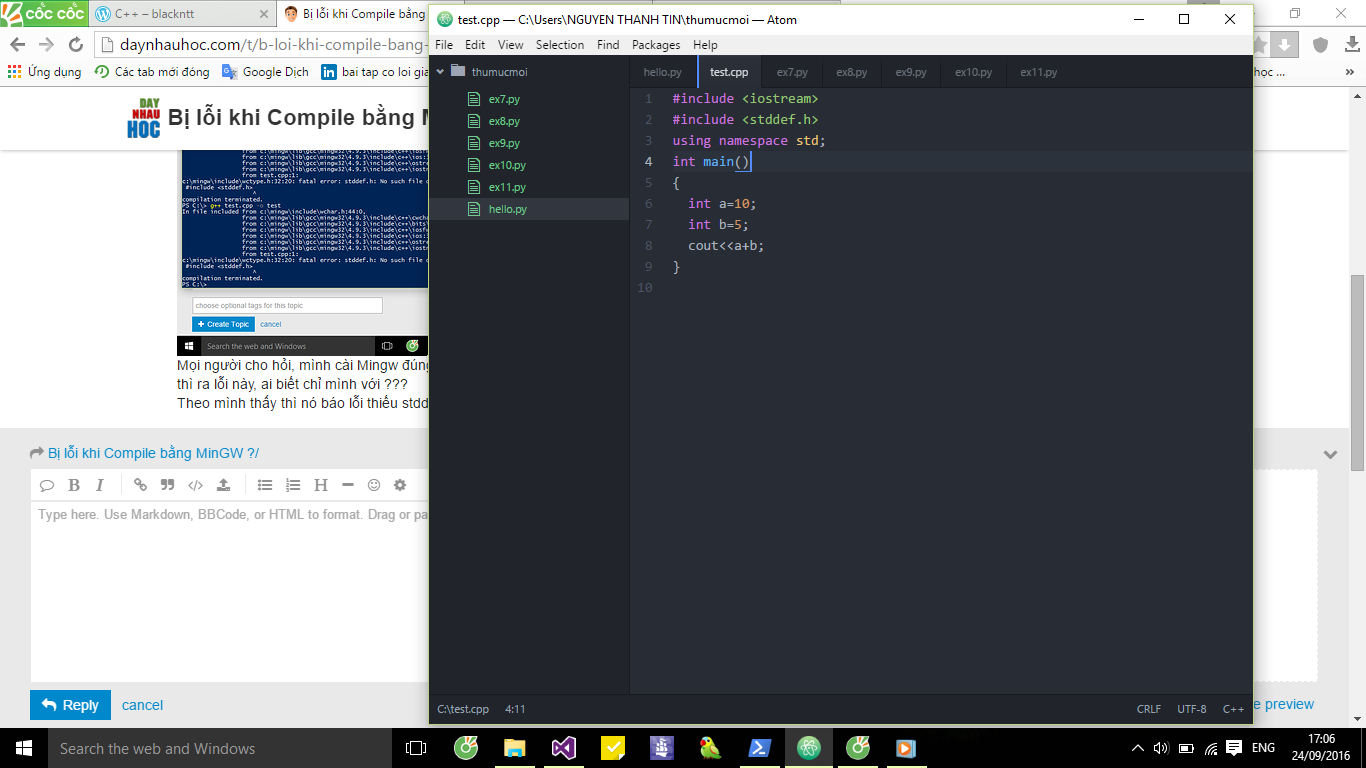Open the Edit menu in Atom
Image resolution: width=1366 pixels, height=768 pixels.
pyautogui.click(x=475, y=45)
